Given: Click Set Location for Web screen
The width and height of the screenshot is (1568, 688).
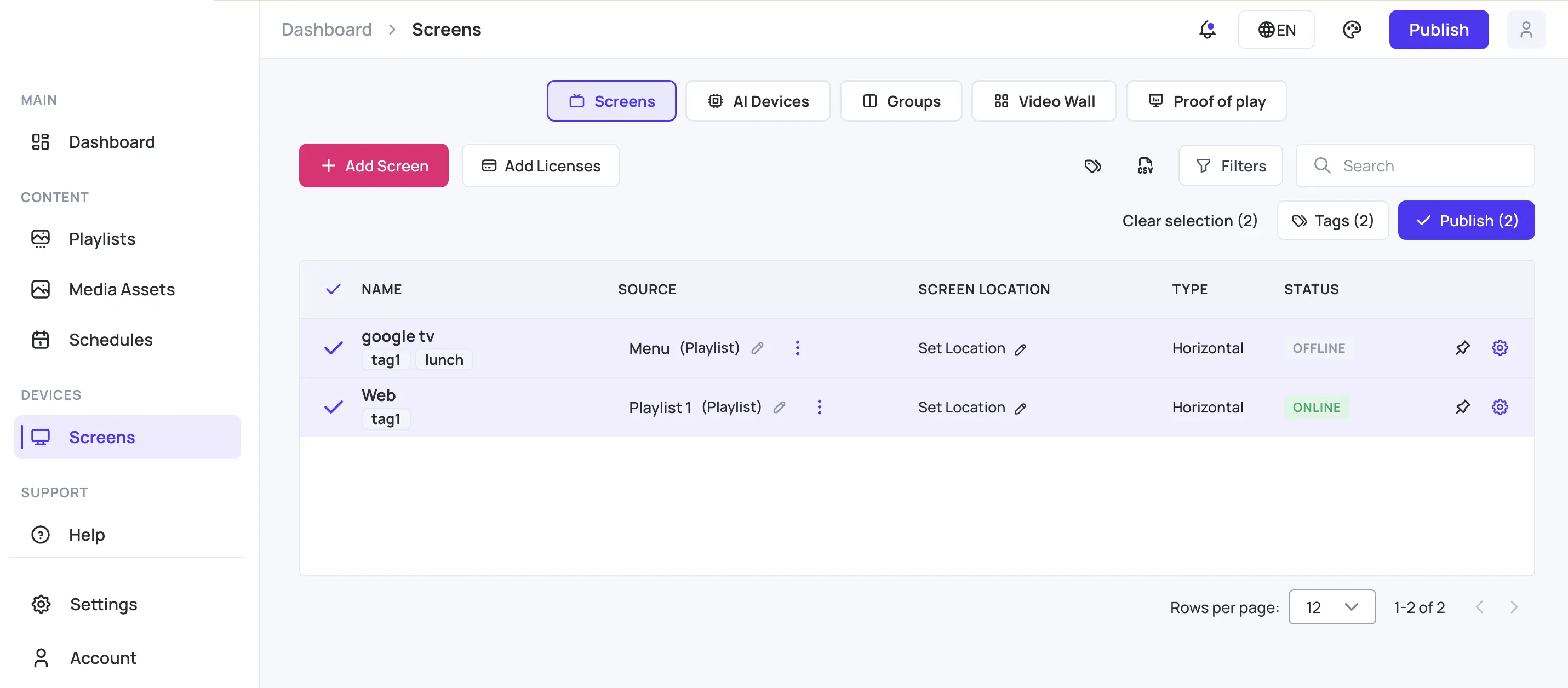Looking at the screenshot, I should [x=961, y=408].
